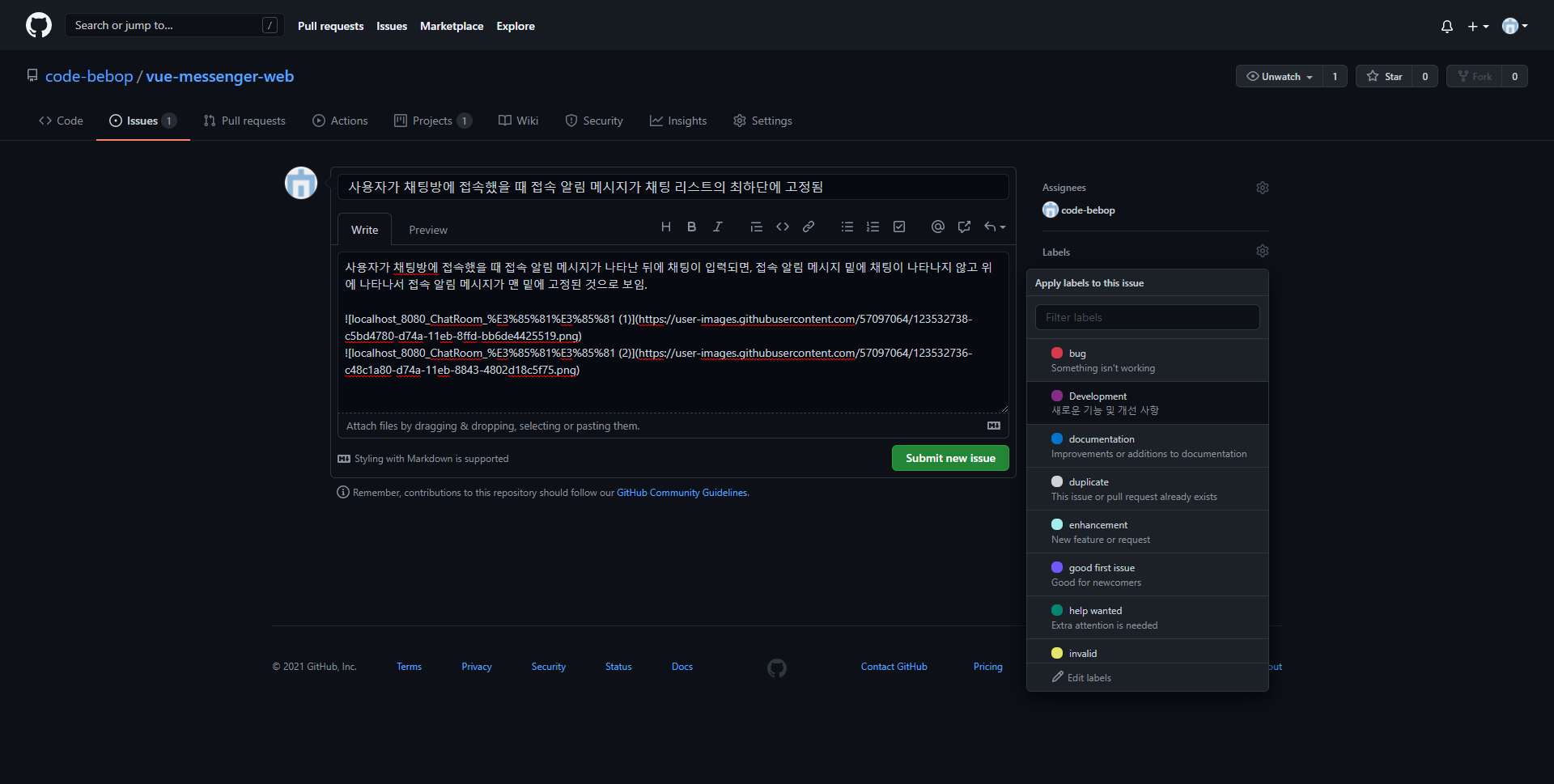Toggle bold formatting in the editor toolbar
The image size is (1554, 784).
click(692, 227)
